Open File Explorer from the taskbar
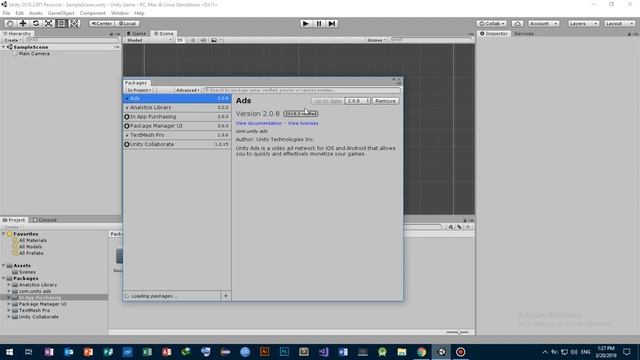640x360 pixels. 402,352
